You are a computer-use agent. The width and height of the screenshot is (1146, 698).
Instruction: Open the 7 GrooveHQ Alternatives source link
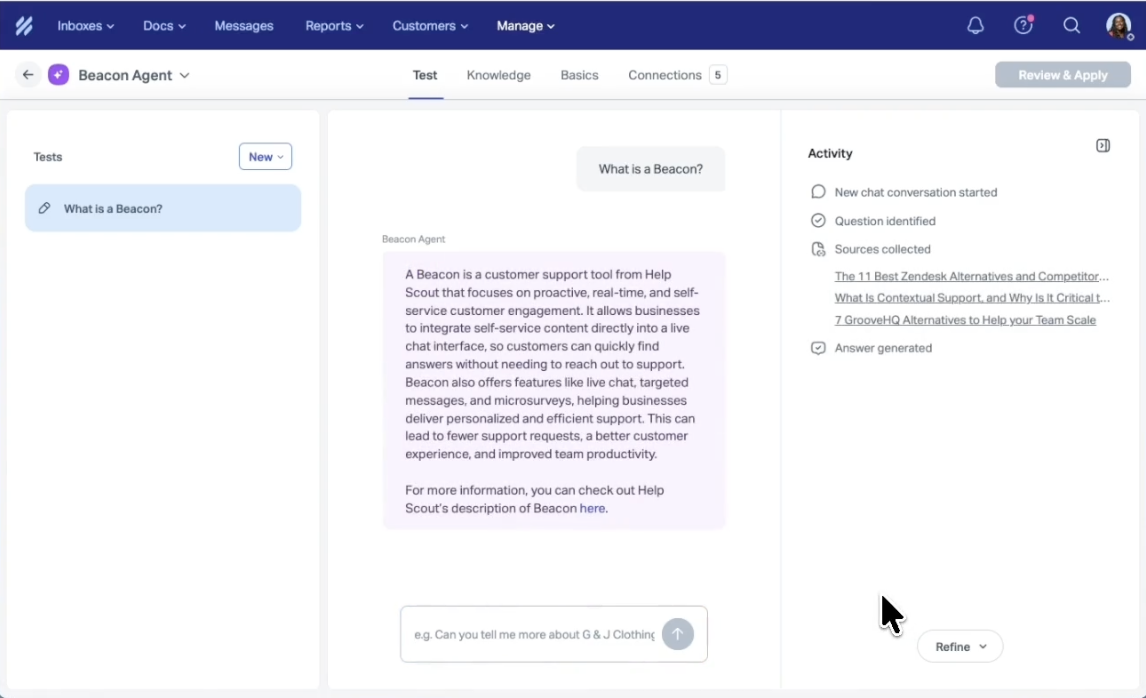965,319
